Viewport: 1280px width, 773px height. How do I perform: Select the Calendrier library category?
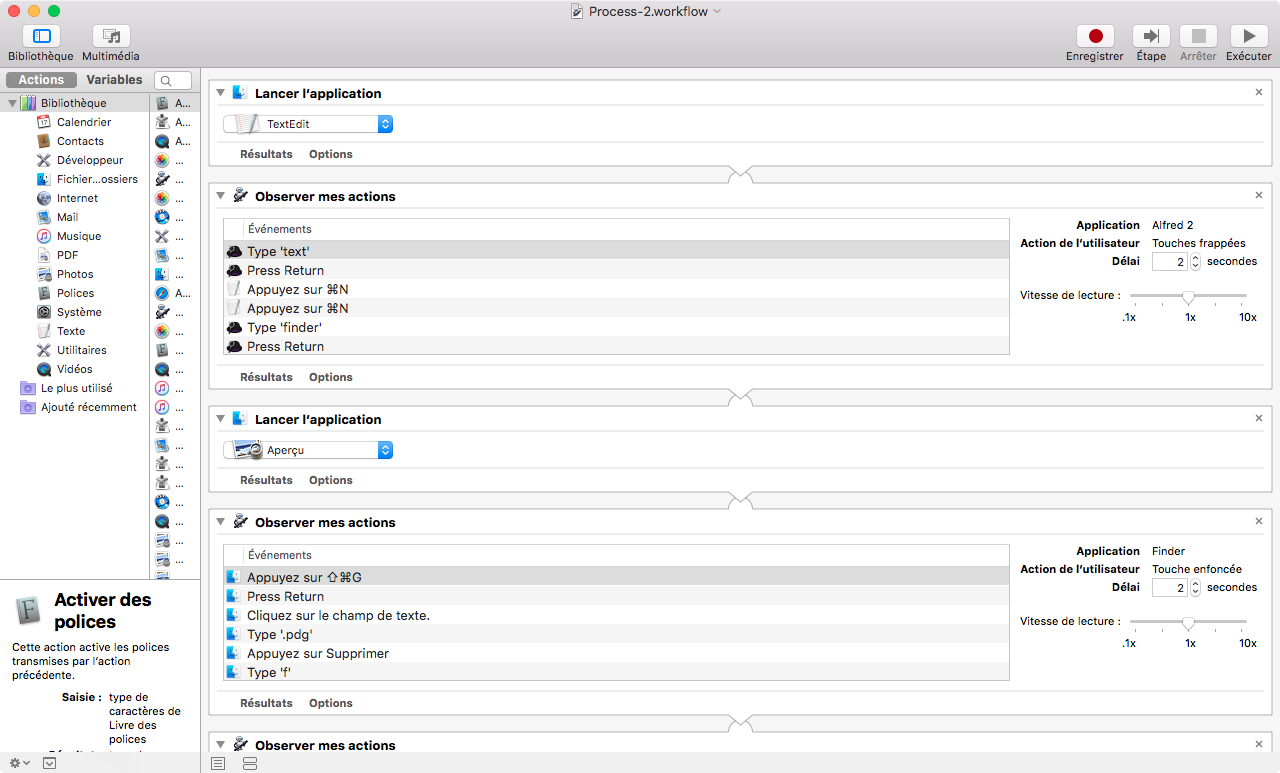click(x=83, y=122)
